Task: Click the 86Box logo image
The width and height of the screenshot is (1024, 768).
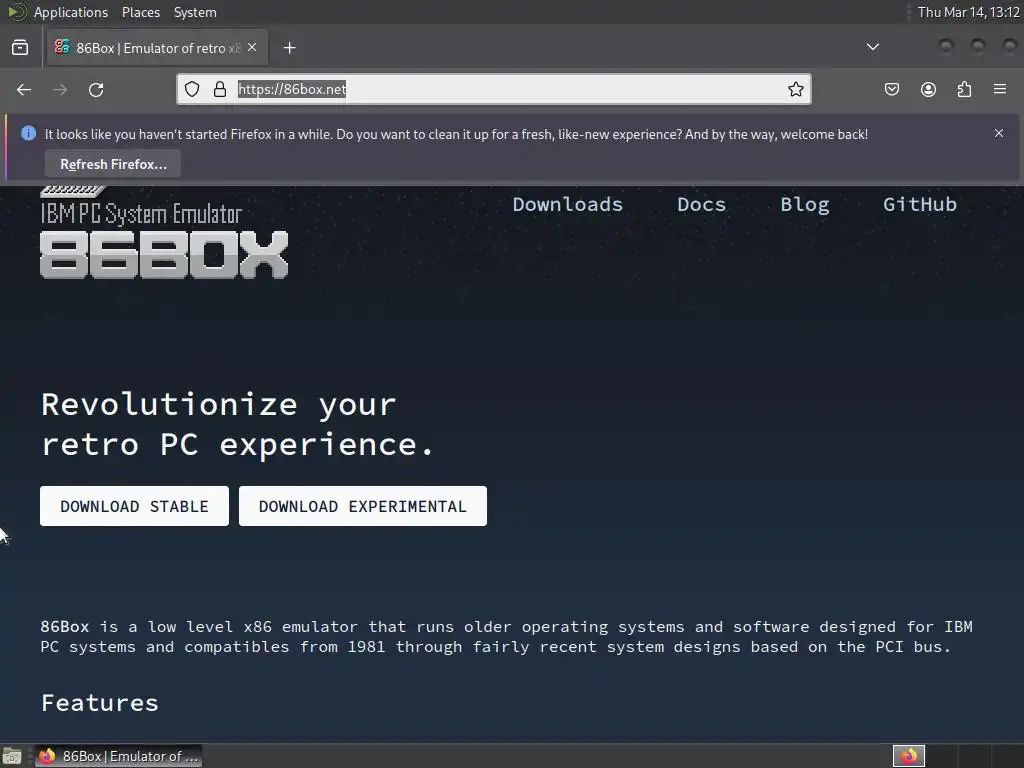Action: (164, 233)
